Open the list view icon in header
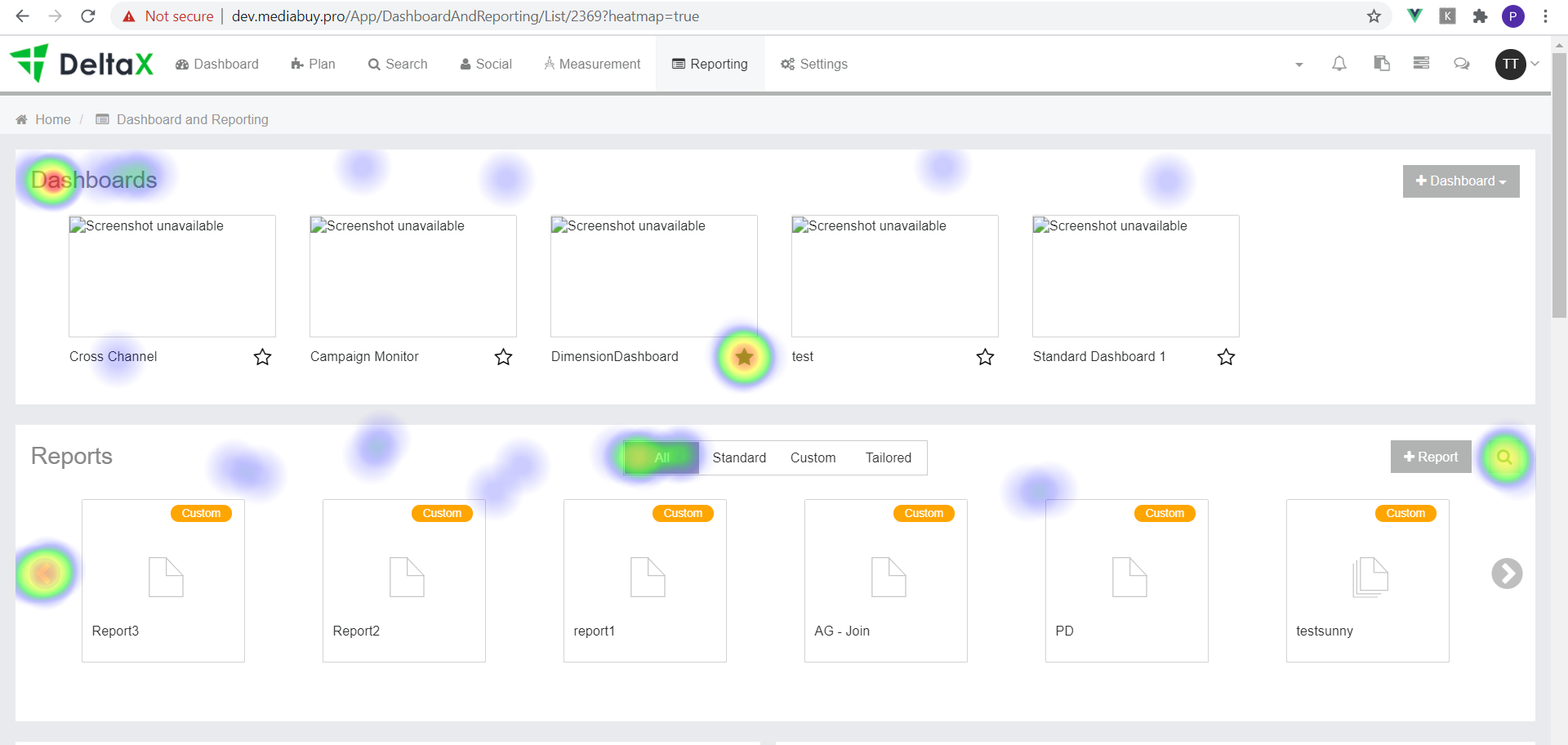 tap(1422, 63)
